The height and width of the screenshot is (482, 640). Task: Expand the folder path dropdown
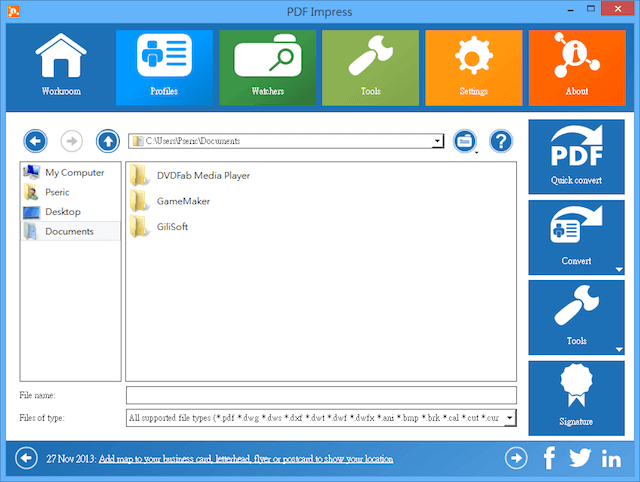(x=438, y=141)
